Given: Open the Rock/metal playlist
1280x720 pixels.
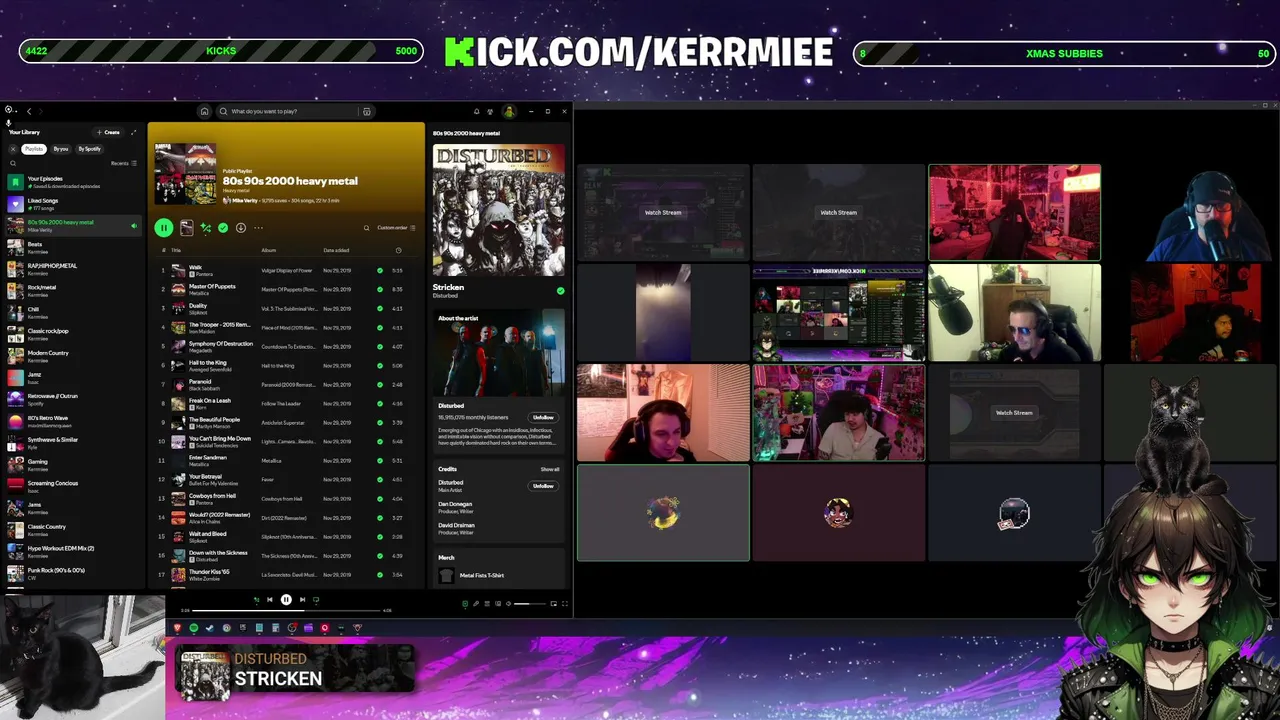Looking at the screenshot, I should [72, 291].
